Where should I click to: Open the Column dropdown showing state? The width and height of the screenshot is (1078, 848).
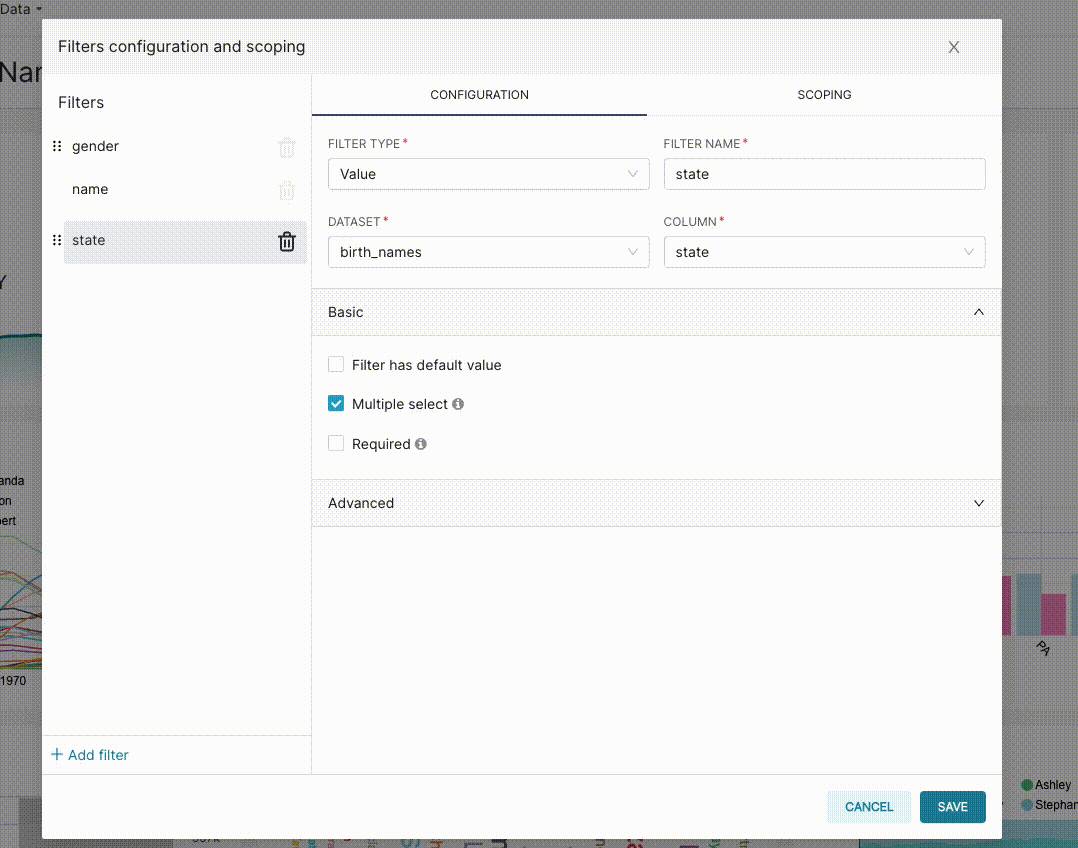[x=824, y=252]
